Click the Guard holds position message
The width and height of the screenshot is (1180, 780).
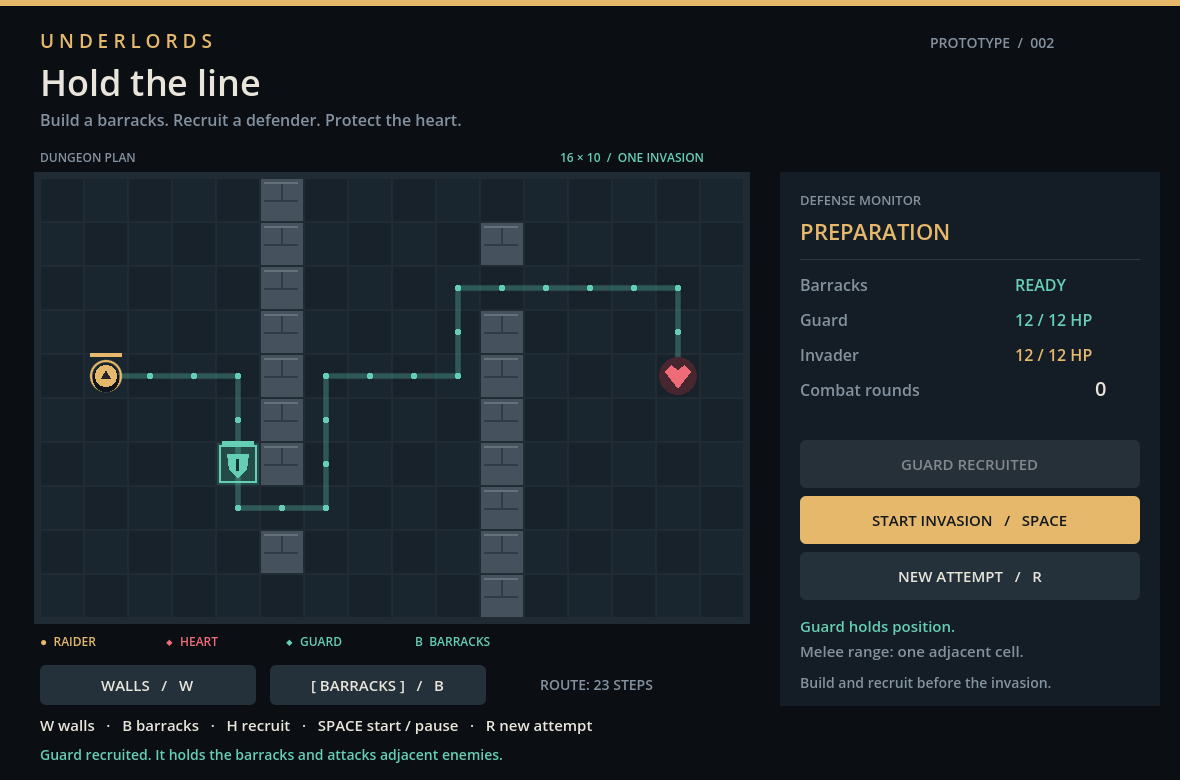pyautogui.click(x=877, y=626)
